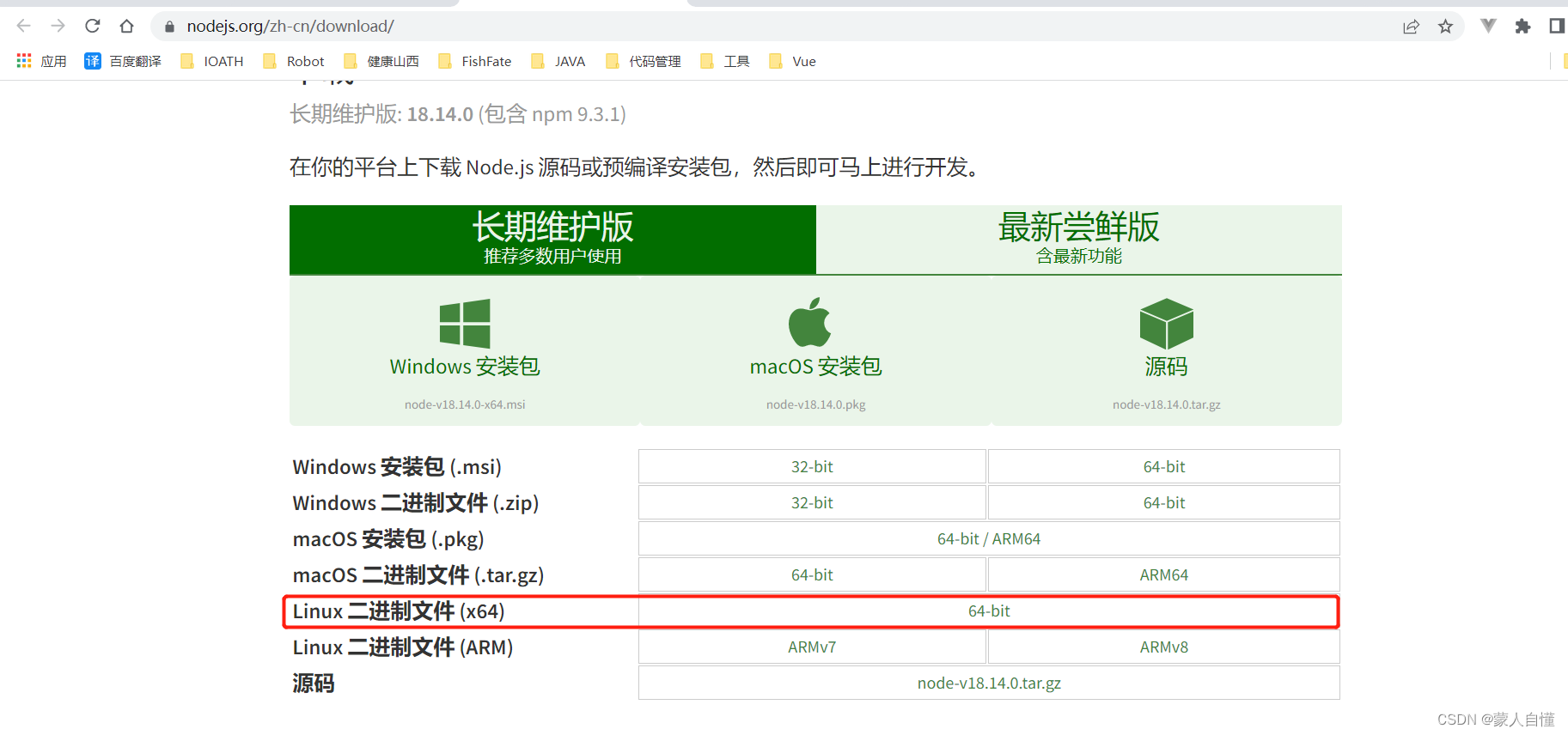This screenshot has width=1568, height=735.
Task: Click the browser forward arrow
Action: pos(58,26)
